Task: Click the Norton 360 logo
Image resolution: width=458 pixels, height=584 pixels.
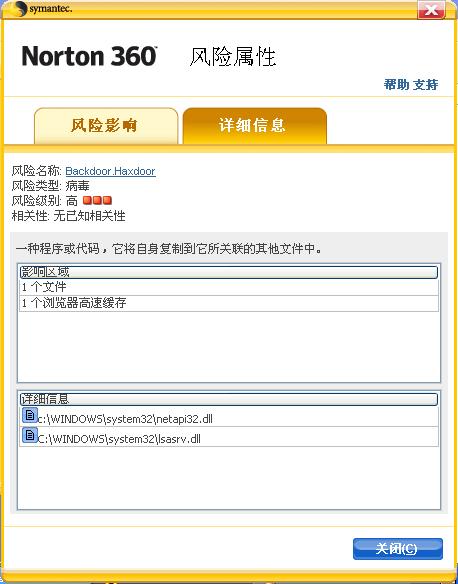Action: coord(89,57)
